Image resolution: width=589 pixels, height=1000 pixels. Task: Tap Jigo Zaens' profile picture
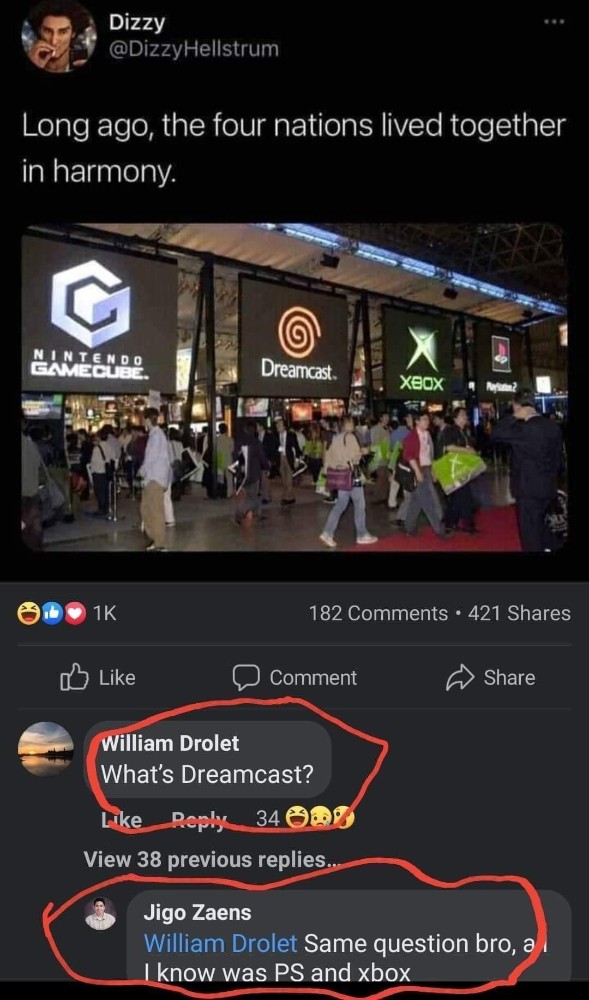click(x=101, y=913)
